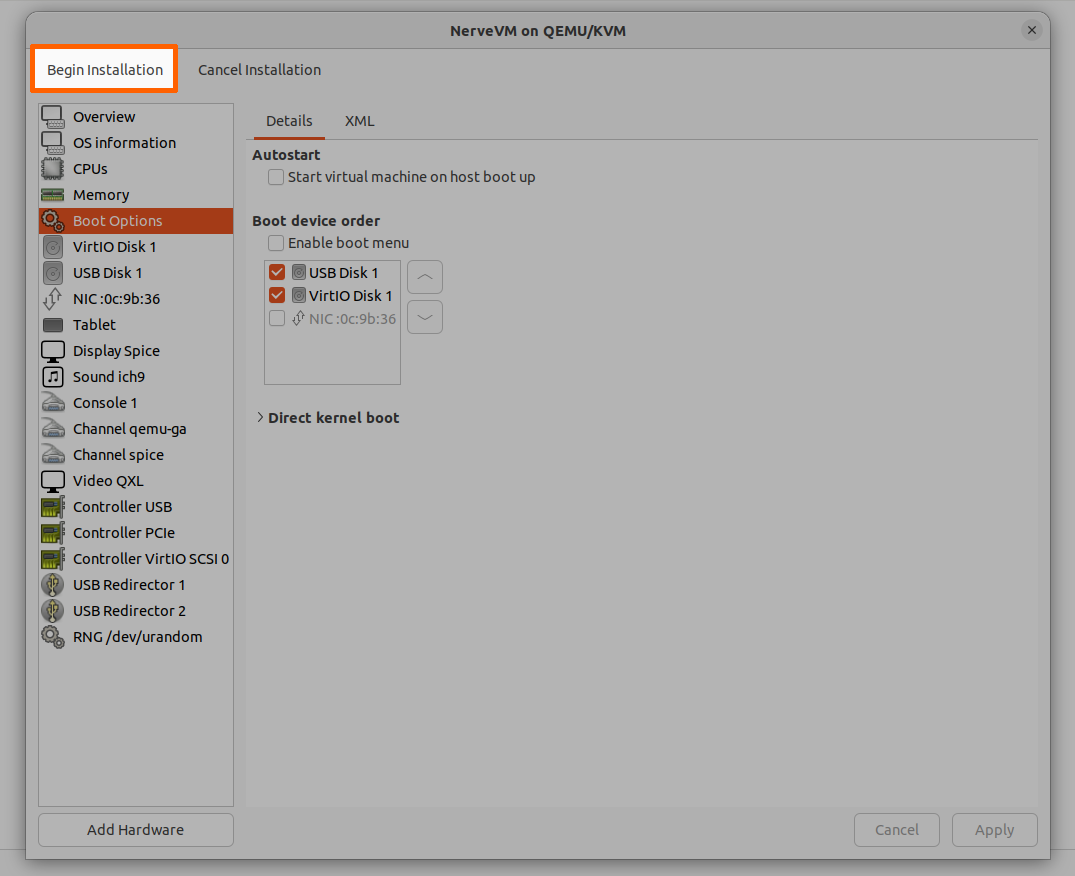Select the CPUs chip icon in sidebar

[53, 169]
